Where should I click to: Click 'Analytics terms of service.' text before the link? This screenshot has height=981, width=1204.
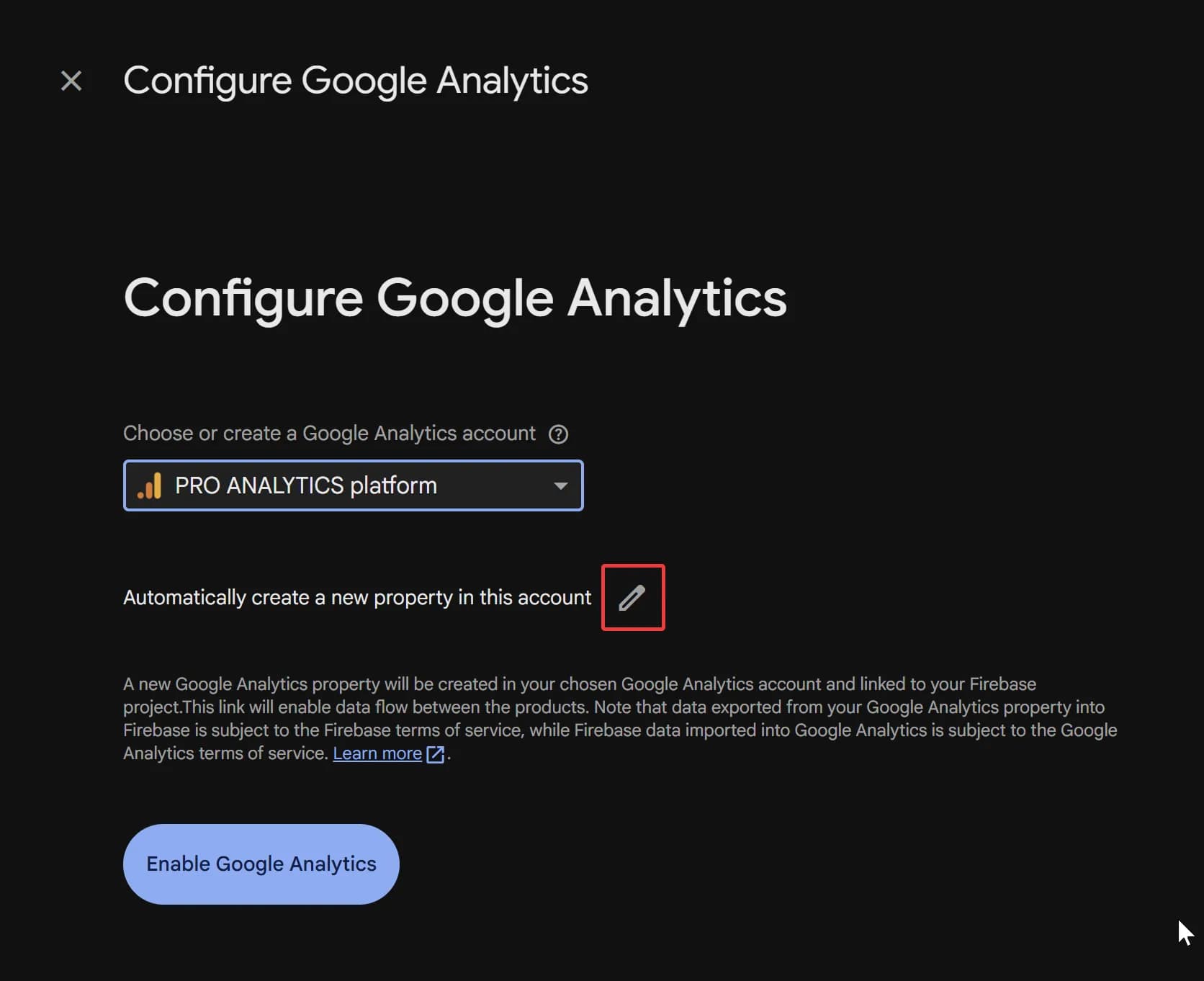[225, 753]
